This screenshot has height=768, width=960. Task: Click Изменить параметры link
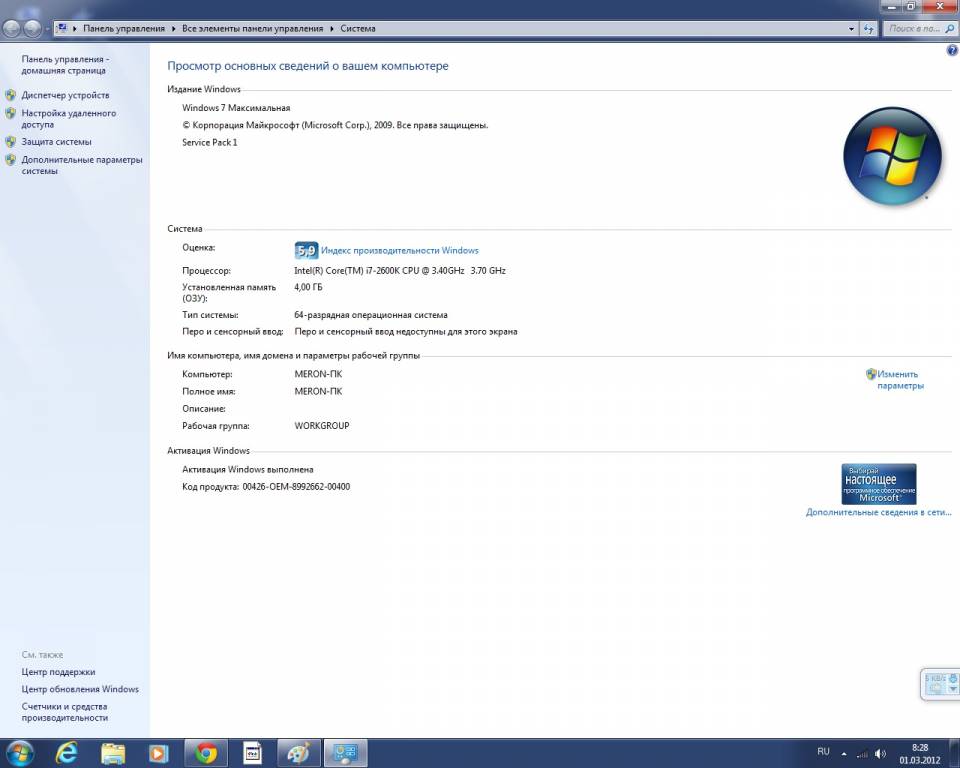[900, 380]
